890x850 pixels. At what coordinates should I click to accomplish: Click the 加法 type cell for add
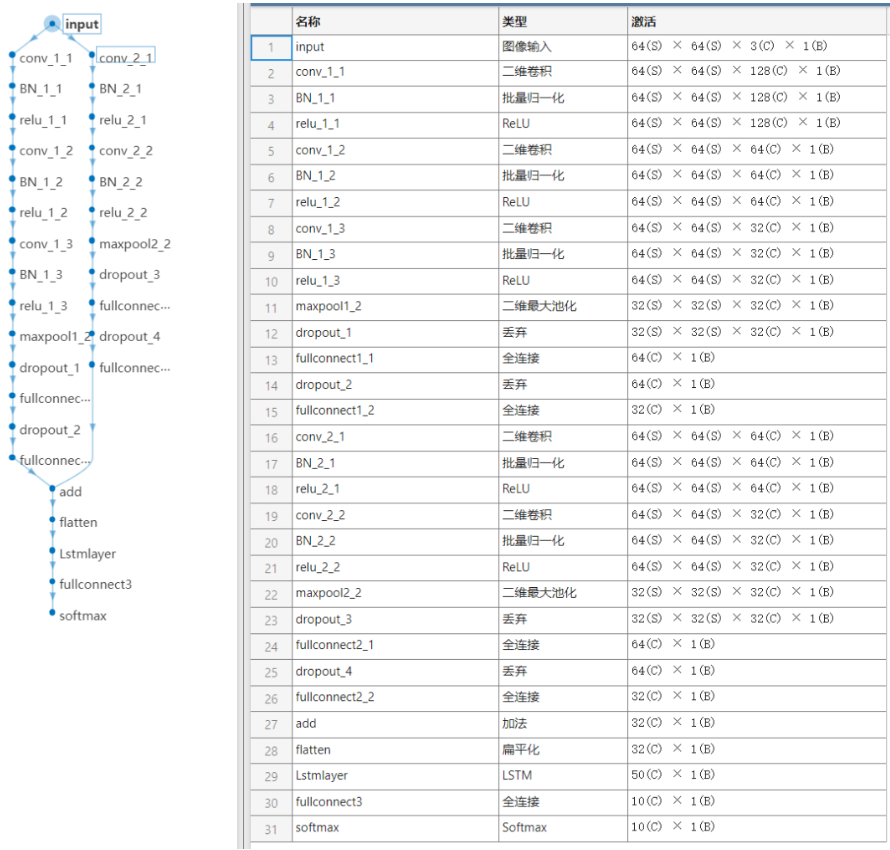pos(562,723)
